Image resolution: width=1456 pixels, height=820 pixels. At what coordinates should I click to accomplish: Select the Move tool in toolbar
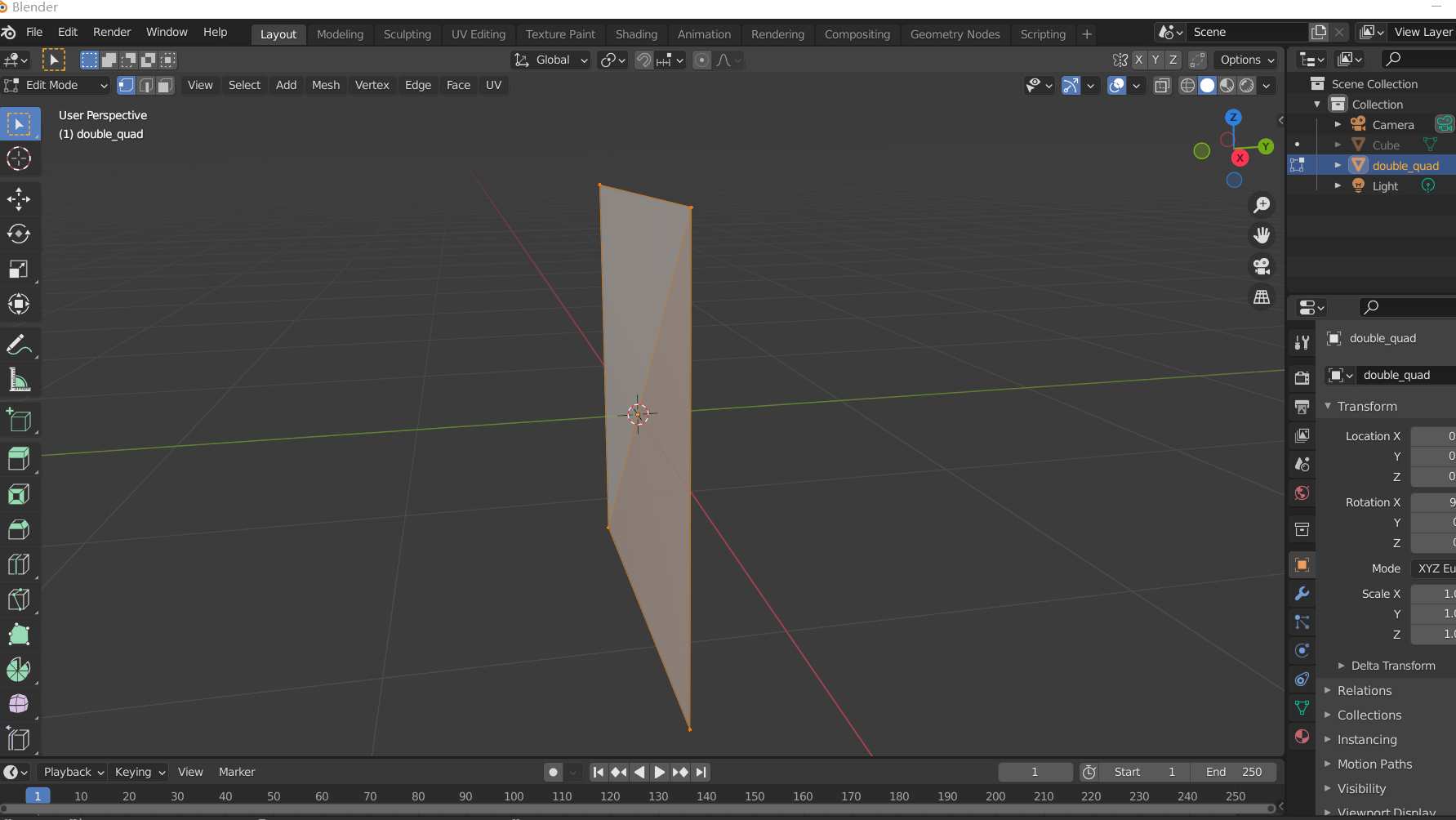click(19, 198)
